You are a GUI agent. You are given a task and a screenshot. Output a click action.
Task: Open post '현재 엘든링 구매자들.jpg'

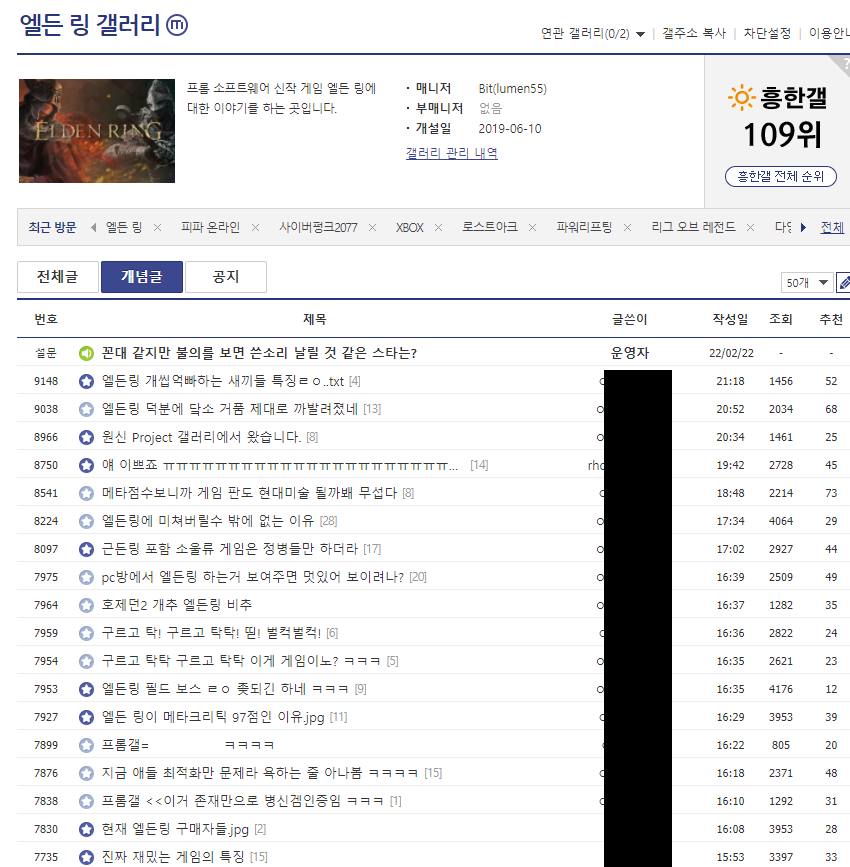[x=175, y=829]
